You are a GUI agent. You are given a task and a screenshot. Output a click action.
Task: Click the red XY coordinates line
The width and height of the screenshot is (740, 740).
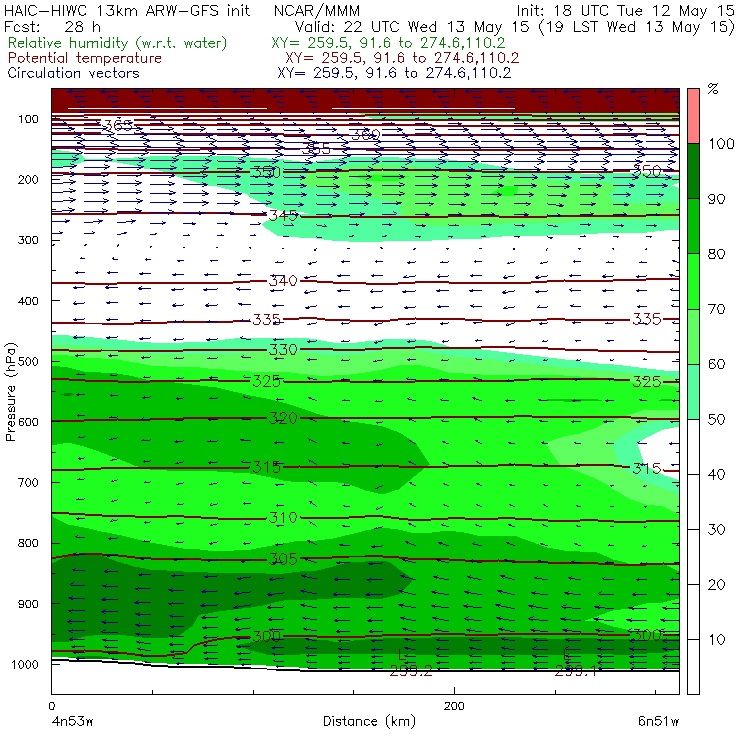[x=402, y=58]
